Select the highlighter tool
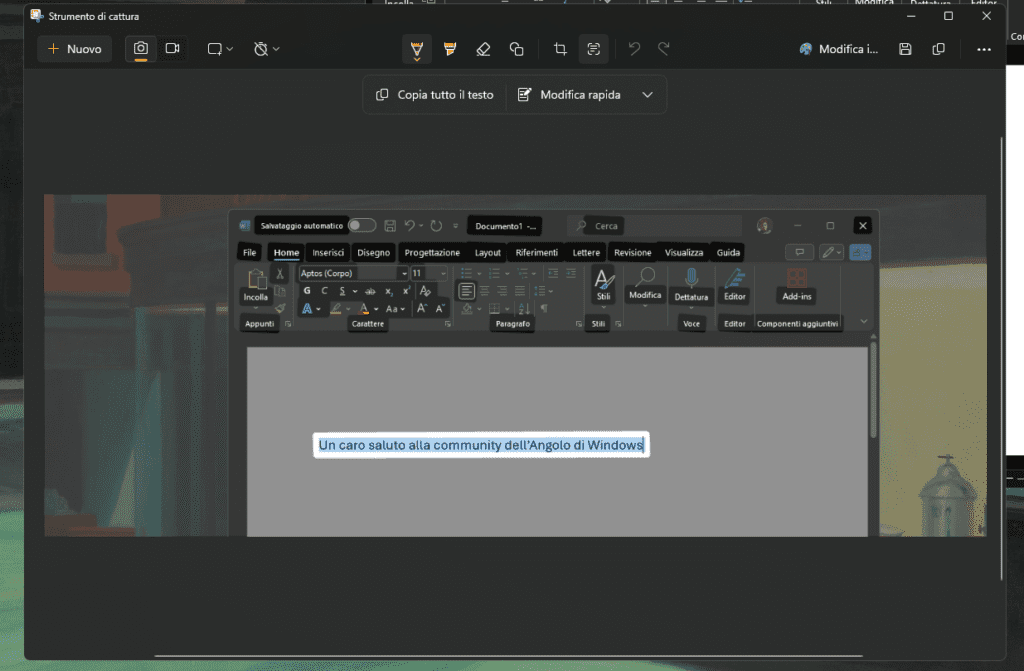Image resolution: width=1024 pixels, height=671 pixels. coord(450,49)
